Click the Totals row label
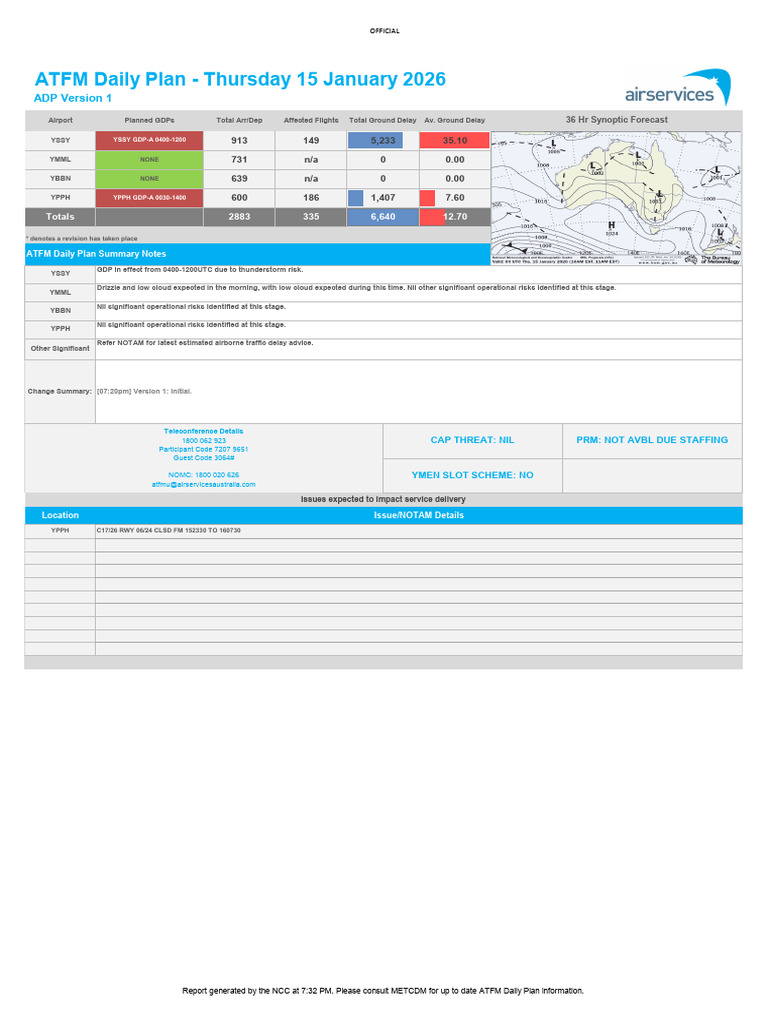Image resolution: width=768 pixels, height=1024 pixels. (x=60, y=217)
